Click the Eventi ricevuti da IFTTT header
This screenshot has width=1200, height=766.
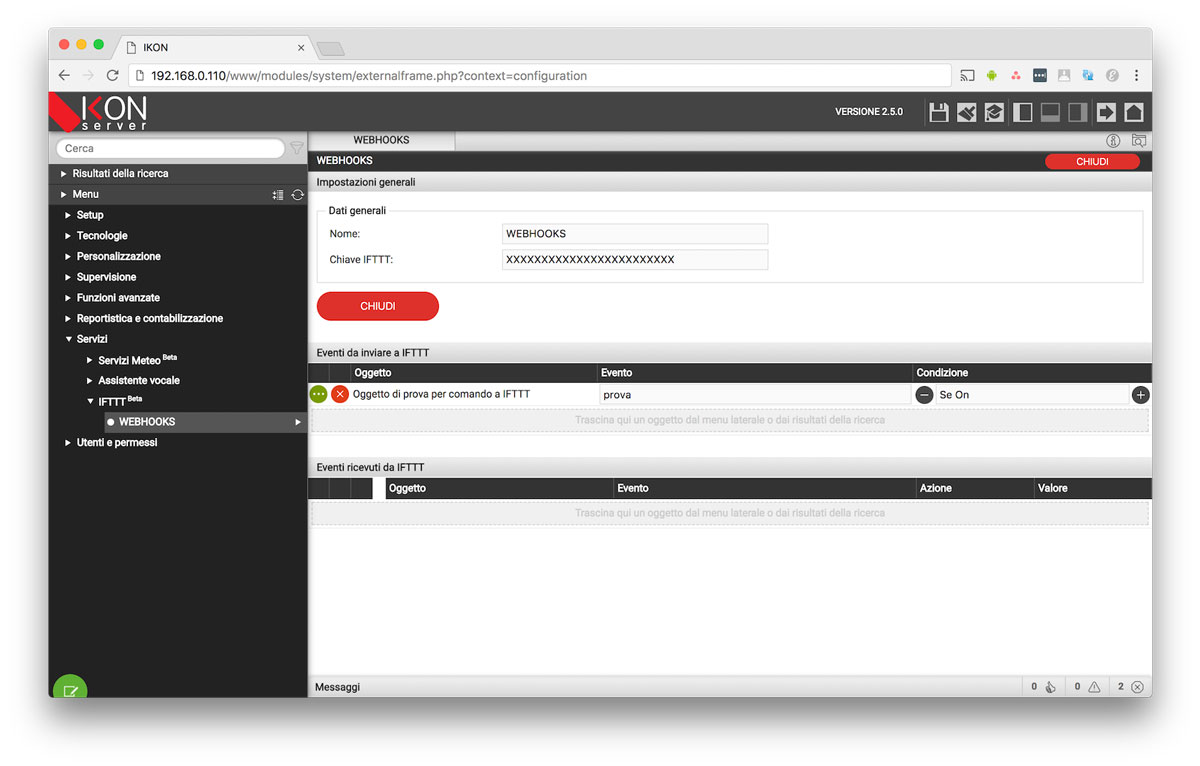click(730, 467)
